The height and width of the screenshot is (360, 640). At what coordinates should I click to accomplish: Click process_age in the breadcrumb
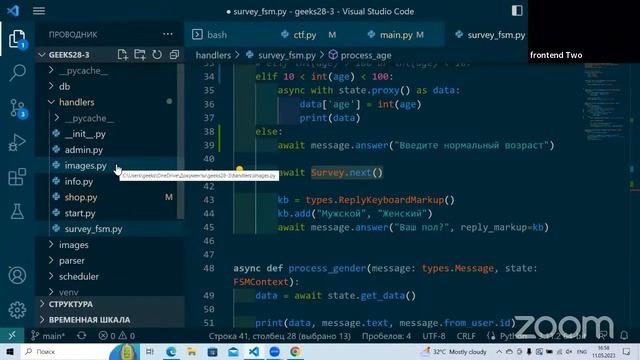[x=366, y=55]
